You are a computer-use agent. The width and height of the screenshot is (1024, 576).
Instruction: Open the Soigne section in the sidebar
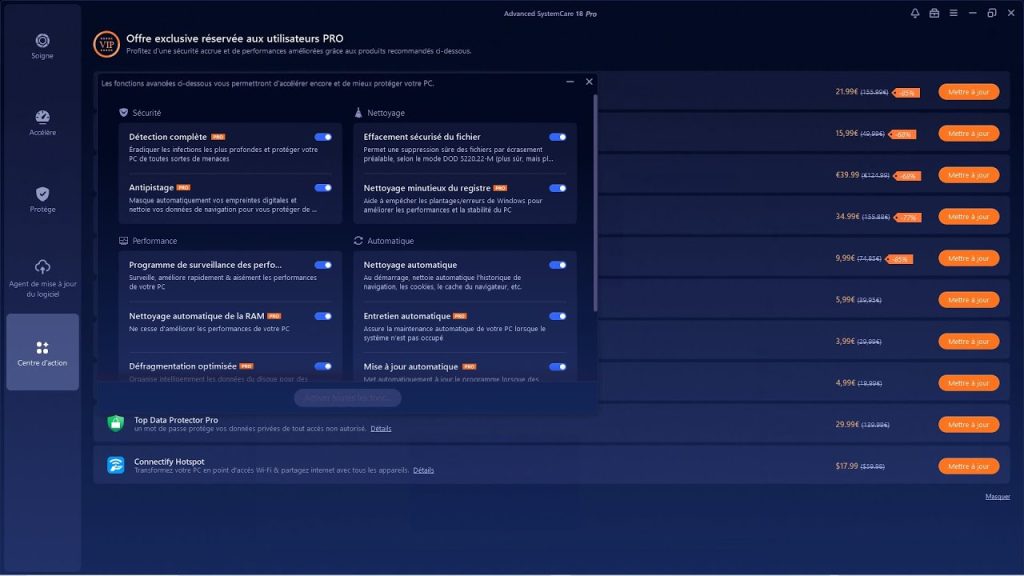pos(41,44)
